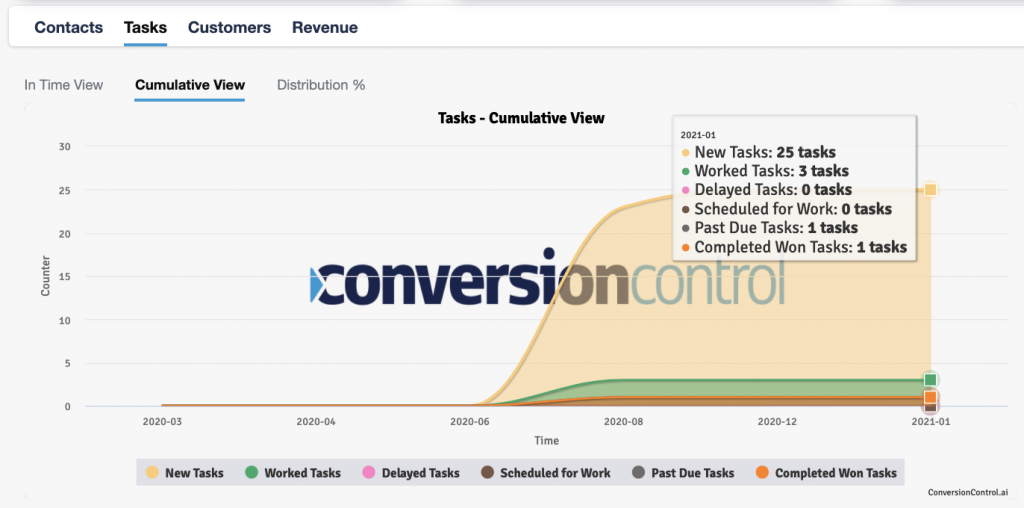1024x508 pixels.
Task: Open the Contacts tab
Action: click(x=68, y=28)
